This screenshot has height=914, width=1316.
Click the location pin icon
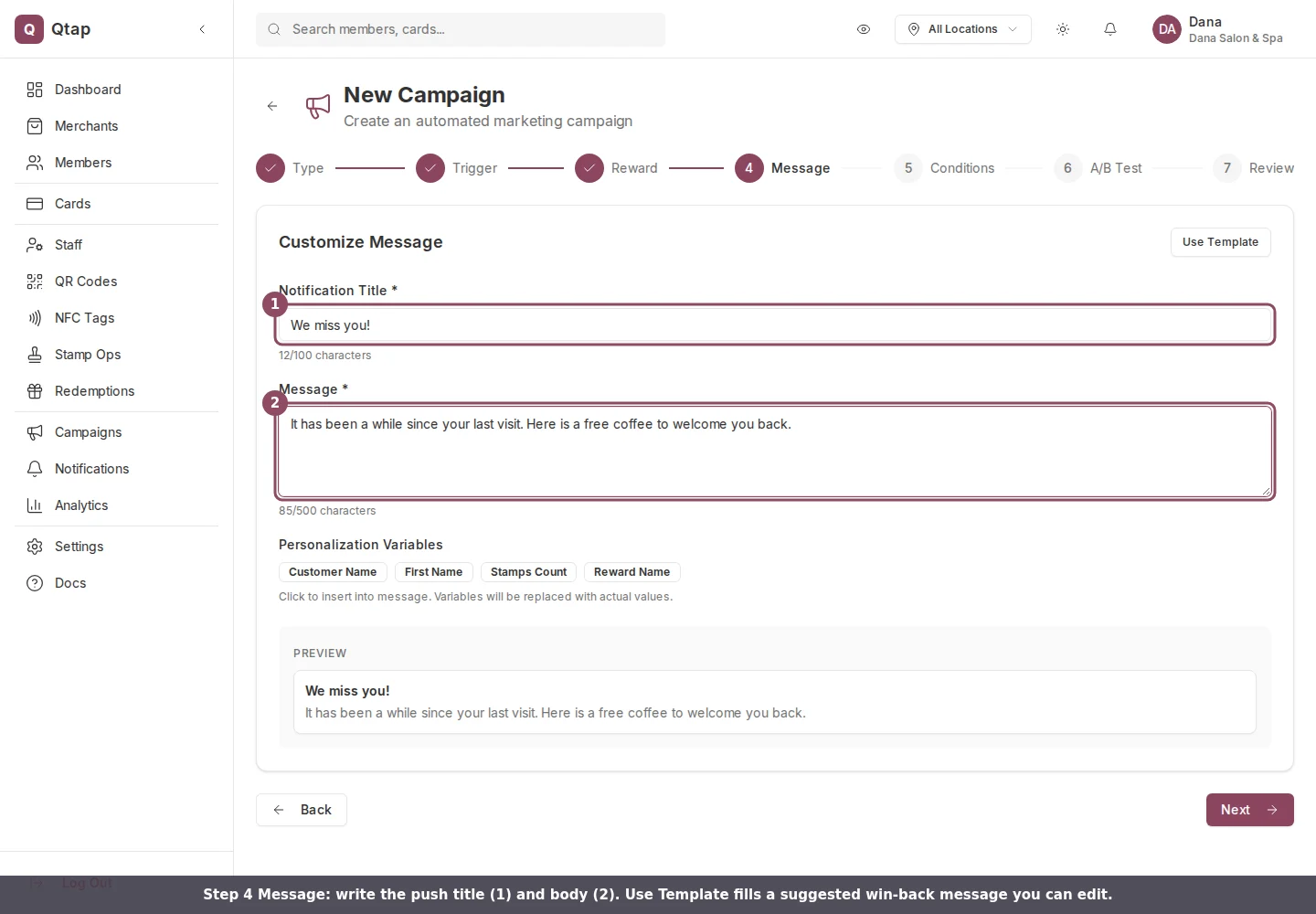tap(914, 29)
